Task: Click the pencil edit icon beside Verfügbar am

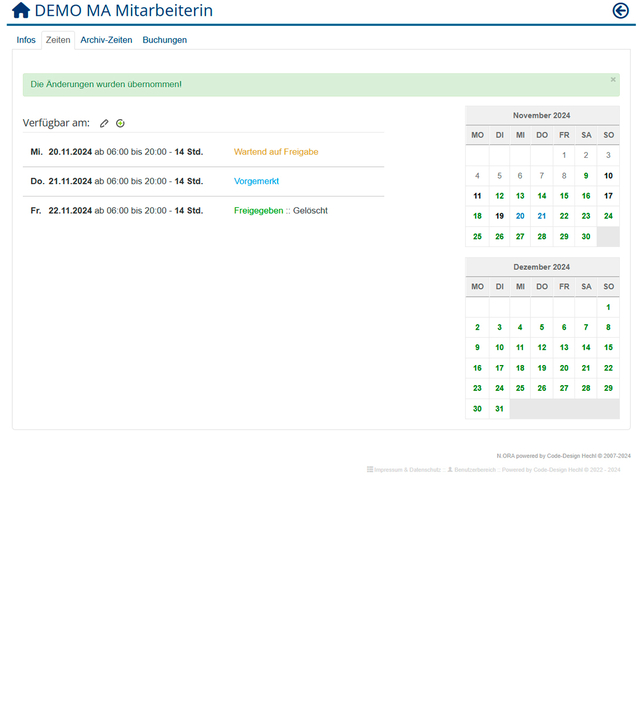Action: [104, 124]
